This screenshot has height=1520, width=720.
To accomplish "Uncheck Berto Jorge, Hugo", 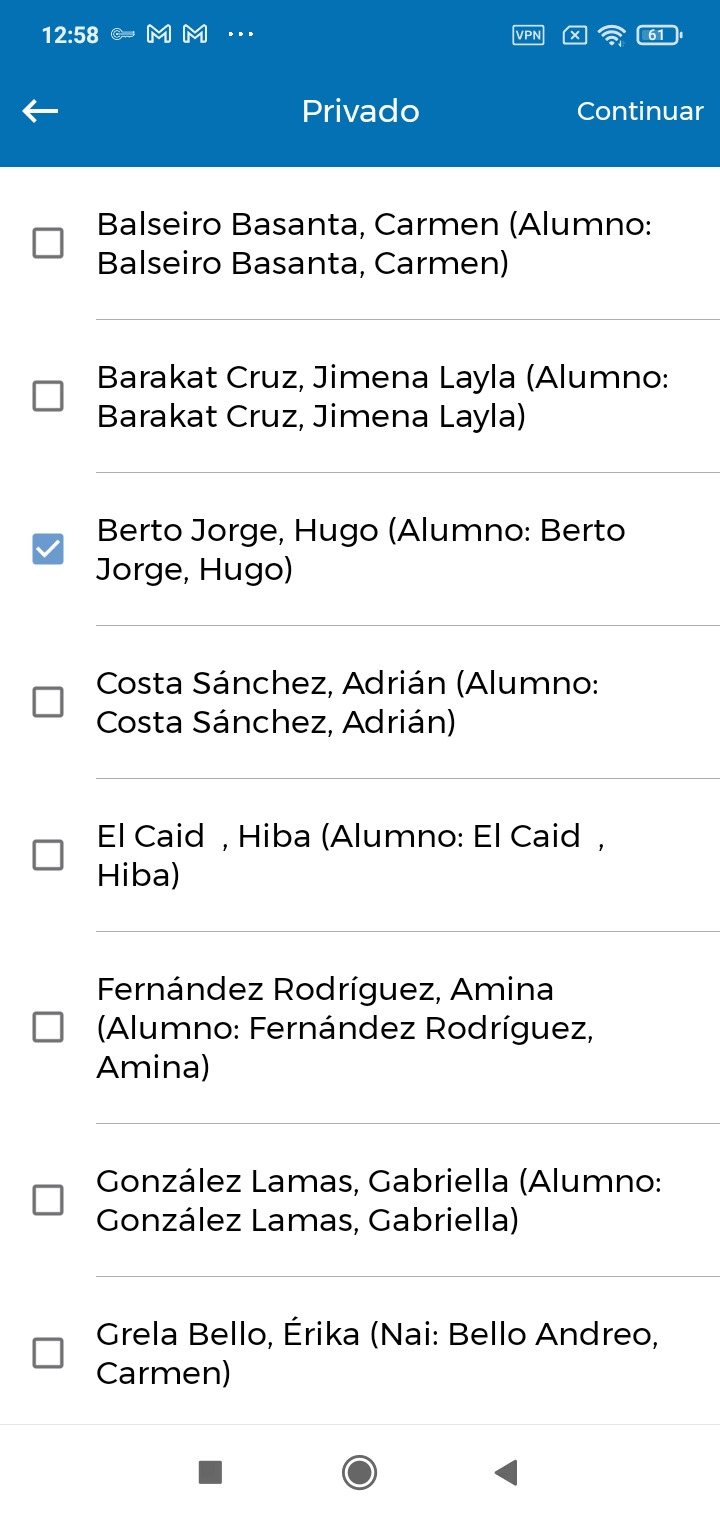I will point(48,549).
